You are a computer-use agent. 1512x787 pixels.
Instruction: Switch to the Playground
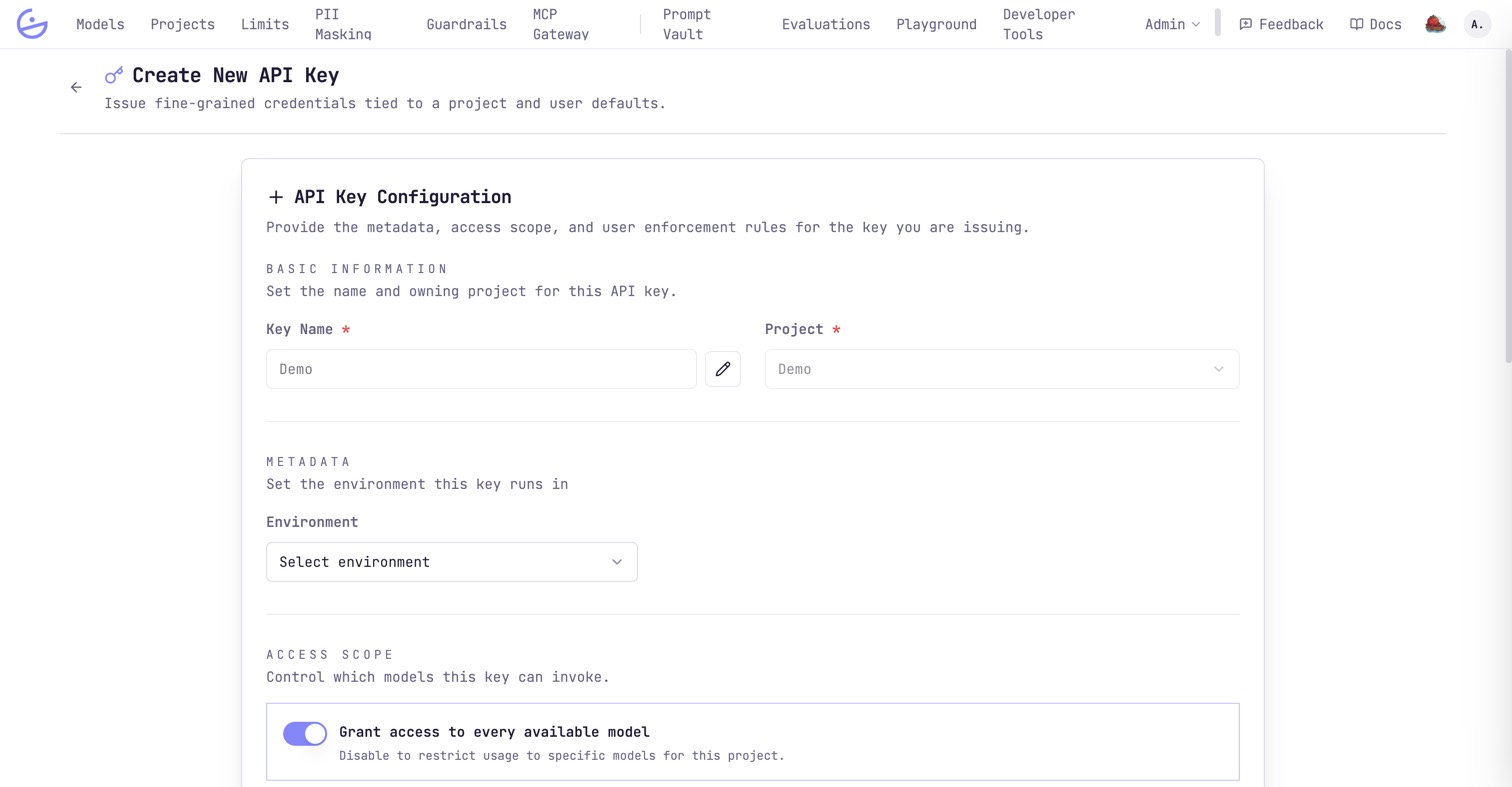tap(936, 24)
